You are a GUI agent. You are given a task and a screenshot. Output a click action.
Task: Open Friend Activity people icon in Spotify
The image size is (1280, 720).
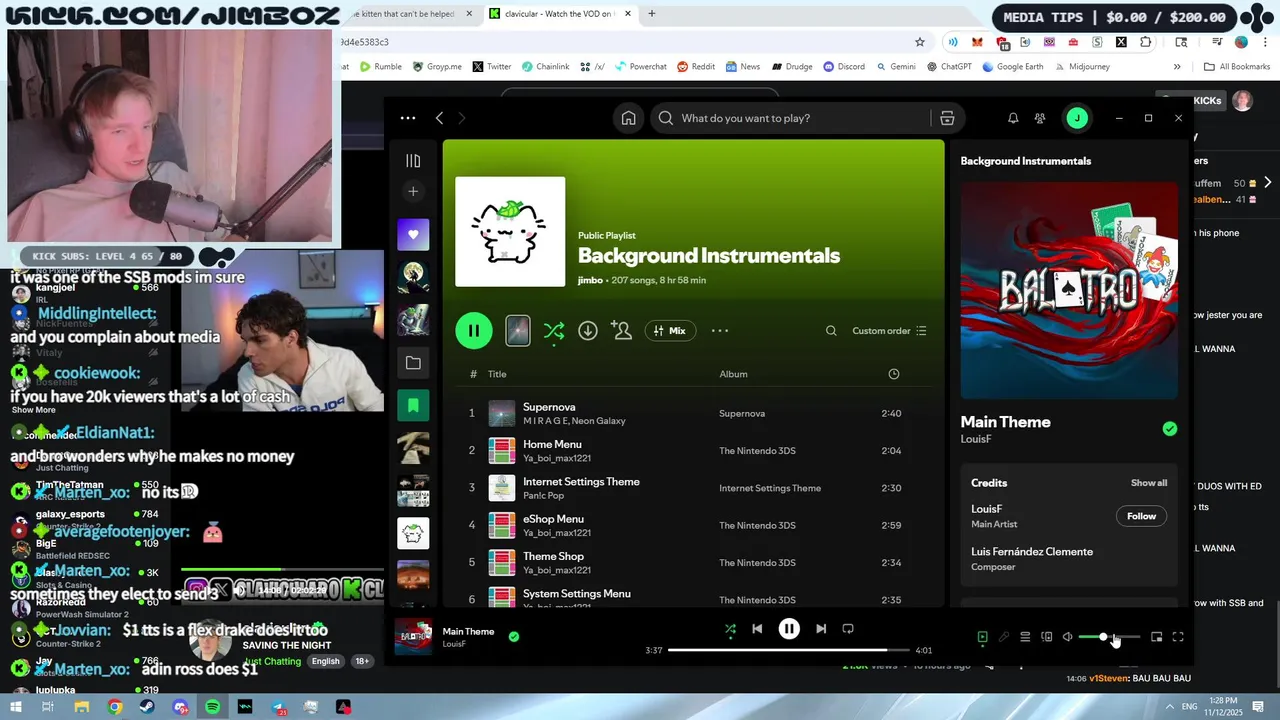click(1040, 118)
